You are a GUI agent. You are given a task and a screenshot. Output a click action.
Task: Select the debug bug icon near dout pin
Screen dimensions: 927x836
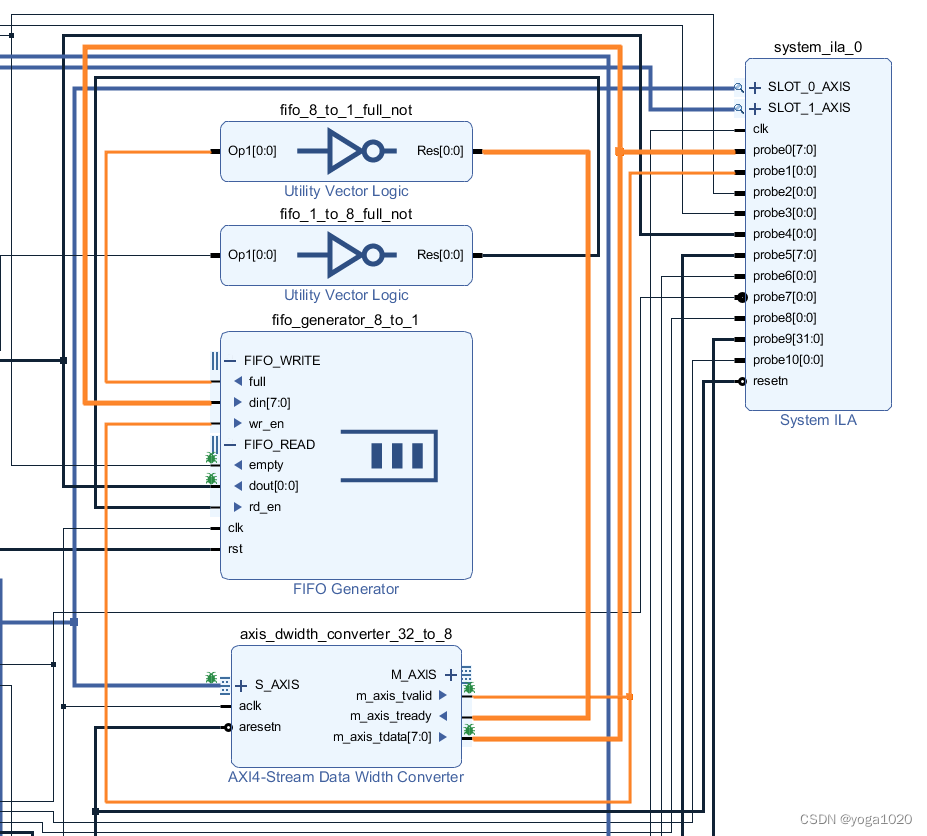tap(211, 478)
